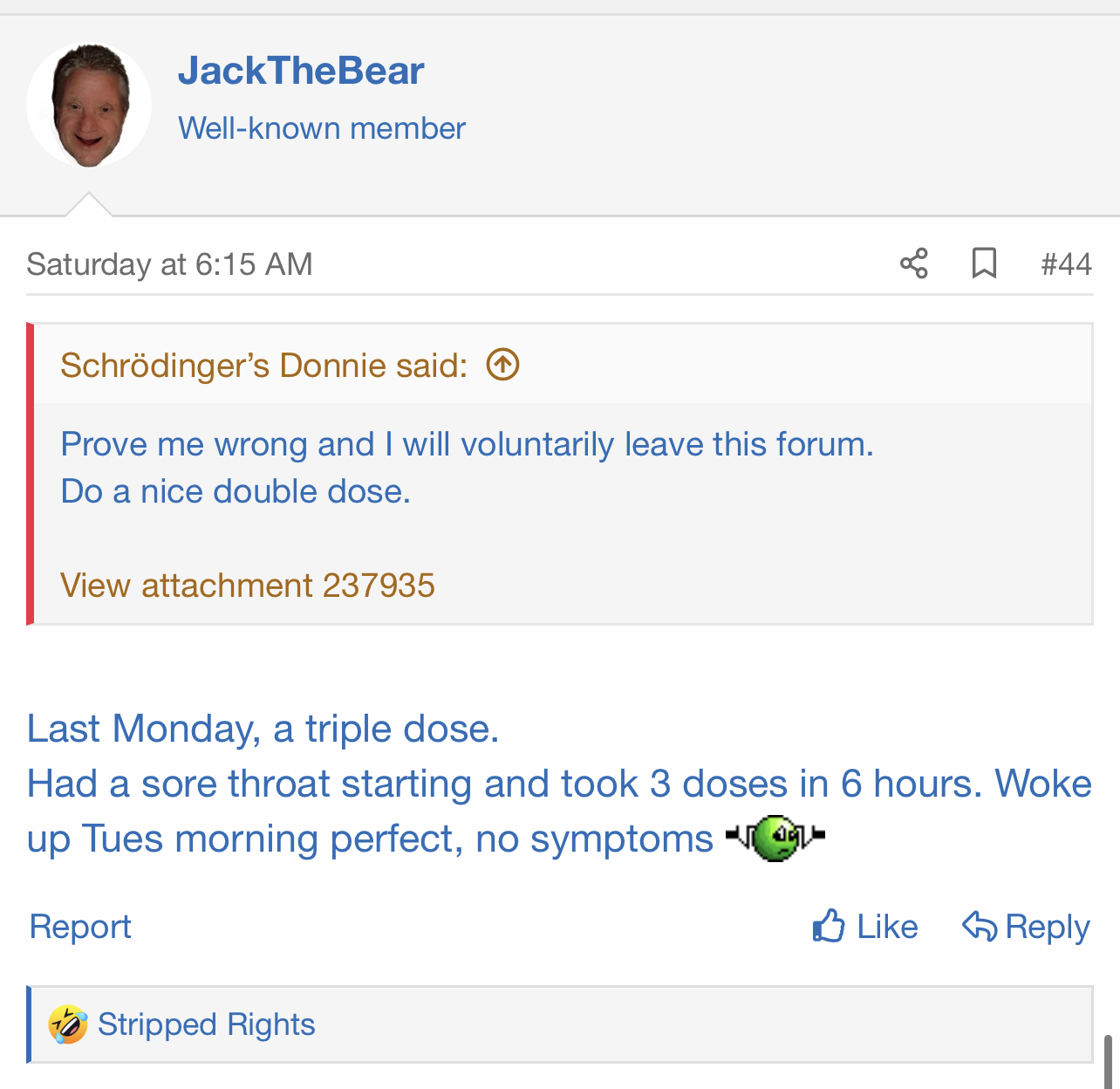Reply to JackTheBear's post
The height and width of the screenshot is (1089, 1120).
tap(1026, 927)
